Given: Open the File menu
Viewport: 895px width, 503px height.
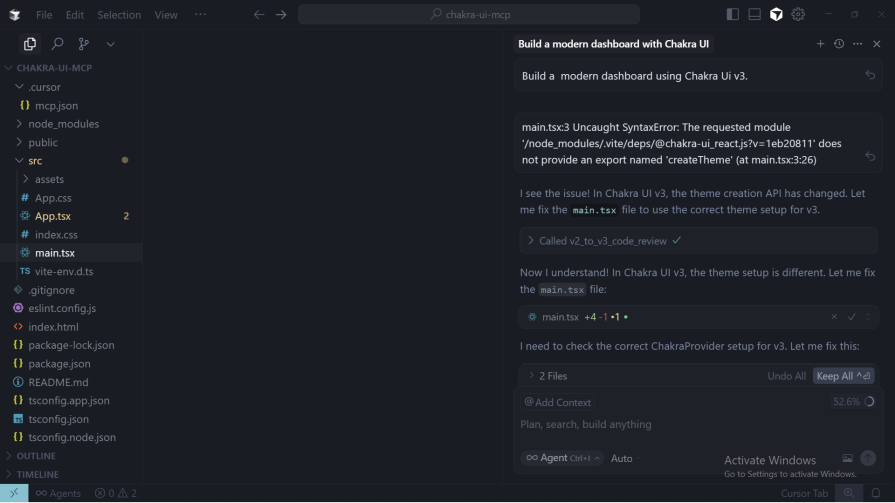Looking at the screenshot, I should coord(44,15).
